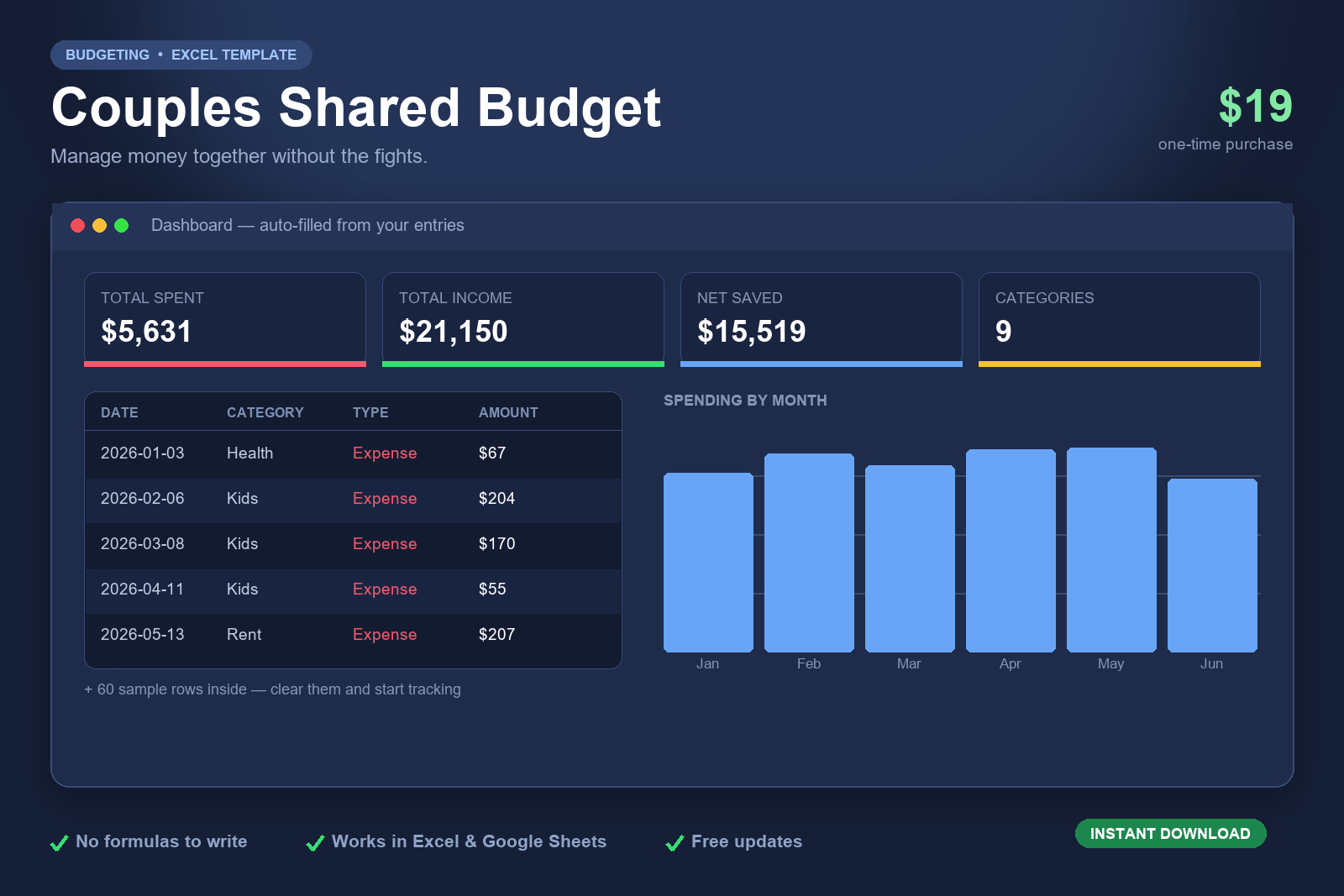This screenshot has width=1344, height=896.
Task: Click the $19 price text
Action: point(1256,107)
